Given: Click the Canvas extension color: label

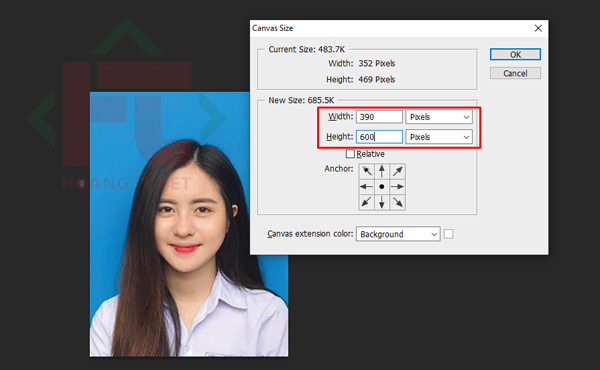Looking at the screenshot, I should pyautogui.click(x=310, y=234).
